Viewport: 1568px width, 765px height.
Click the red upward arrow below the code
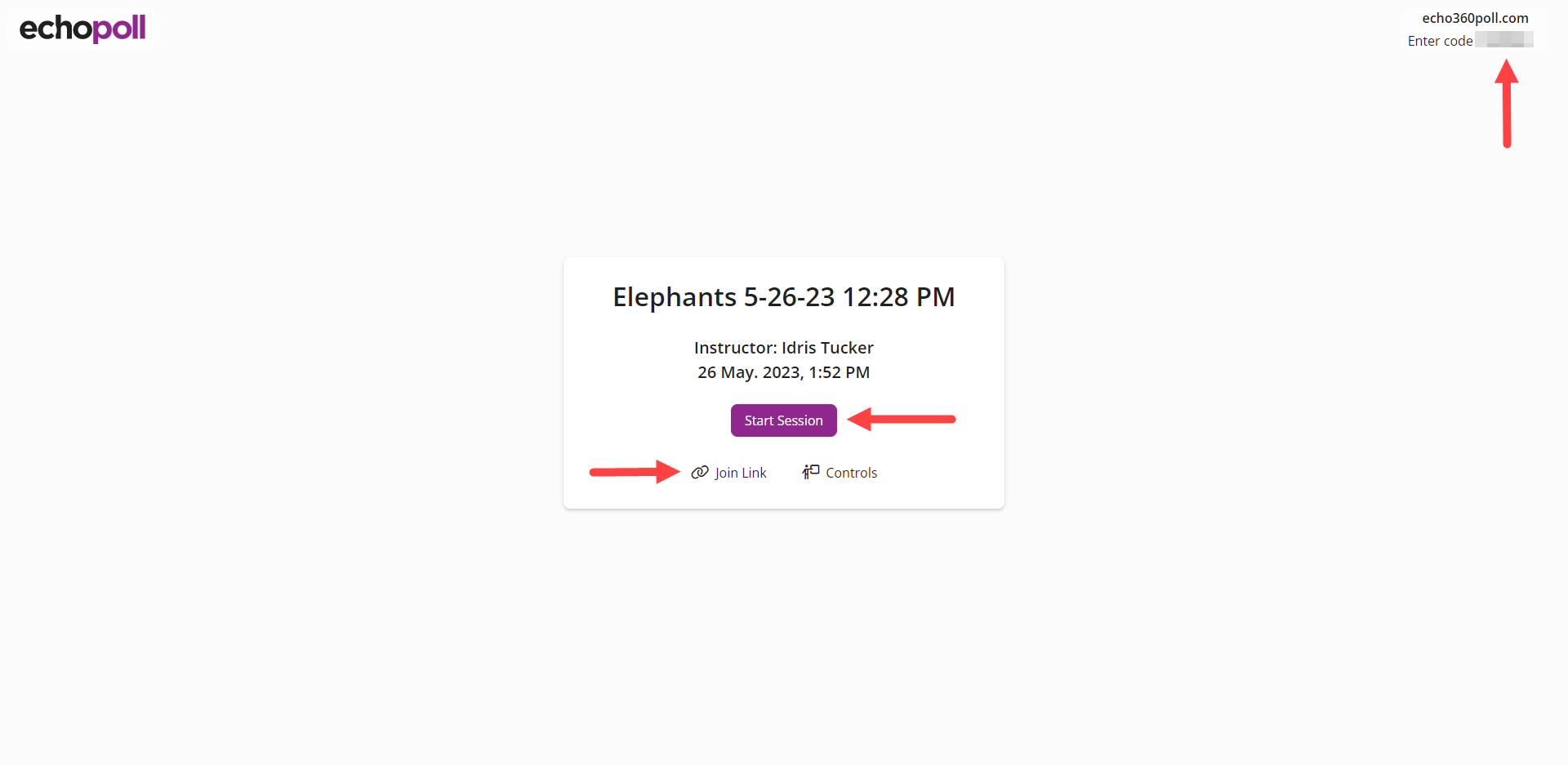(1507, 104)
